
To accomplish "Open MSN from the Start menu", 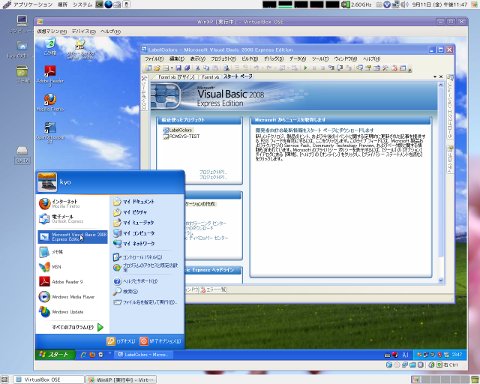I will (73, 267).
